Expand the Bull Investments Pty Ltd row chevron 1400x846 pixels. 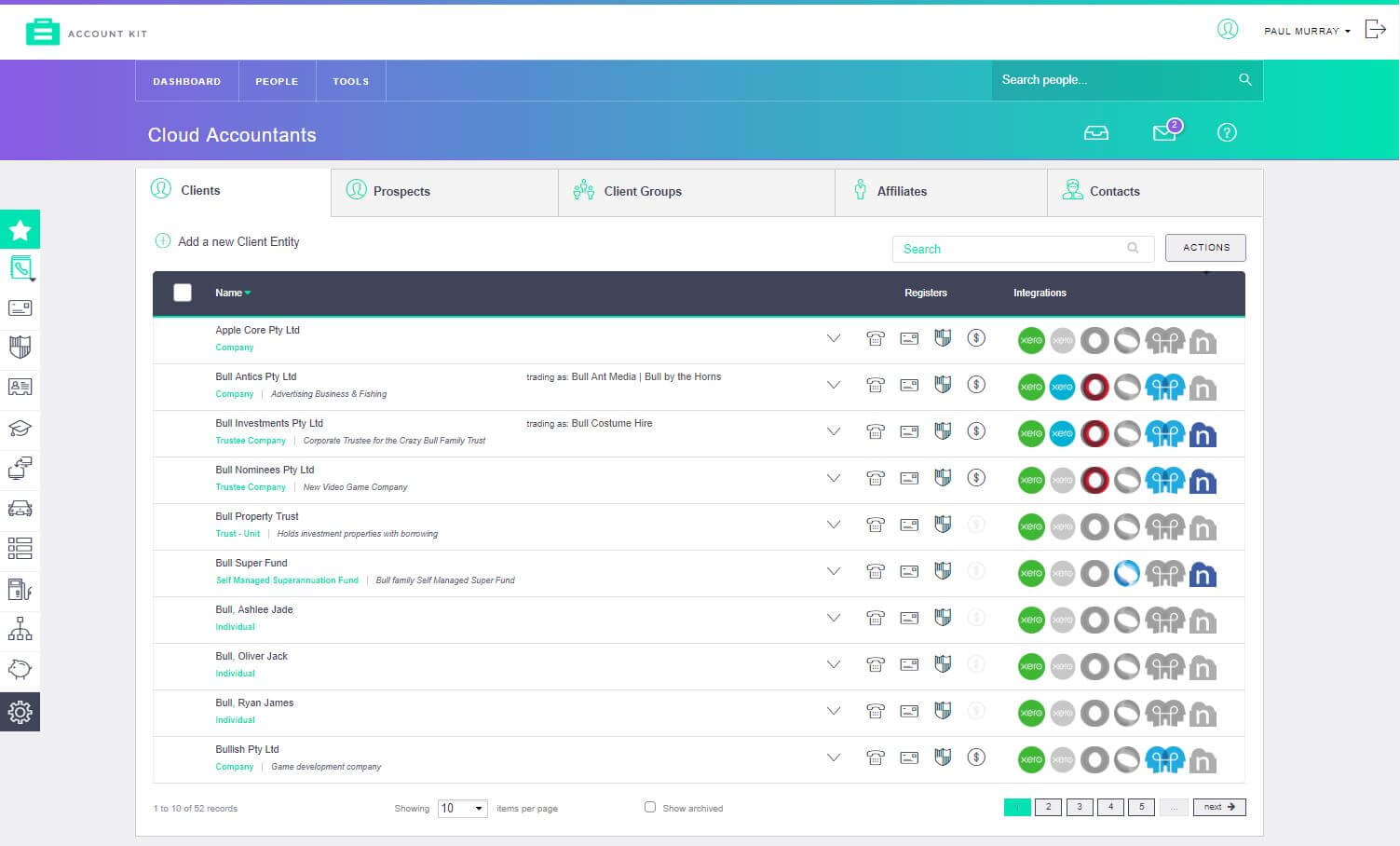[x=834, y=431]
